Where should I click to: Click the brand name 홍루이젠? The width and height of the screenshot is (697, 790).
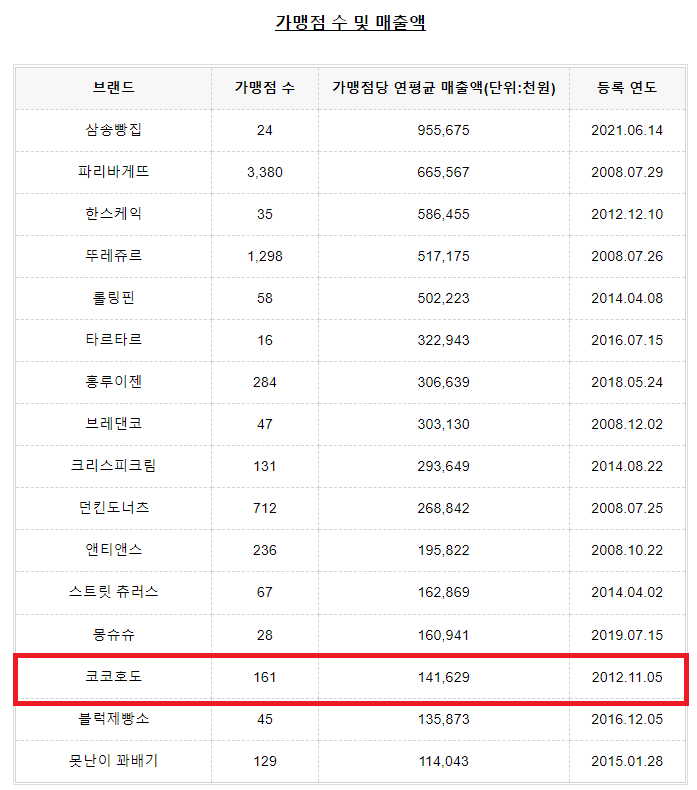click(114, 382)
